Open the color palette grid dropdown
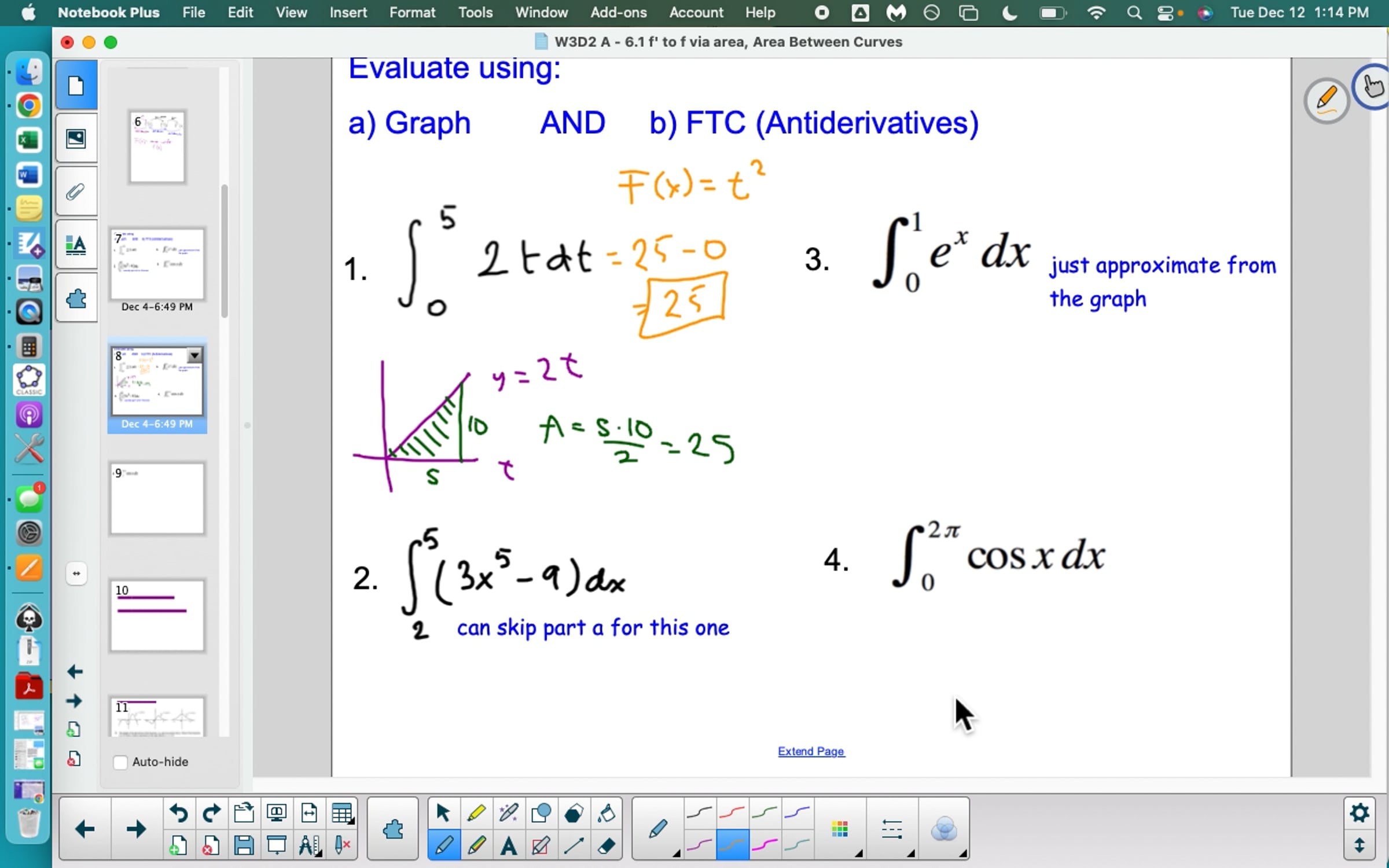Image resolution: width=1389 pixels, height=868 pixels. point(840,830)
